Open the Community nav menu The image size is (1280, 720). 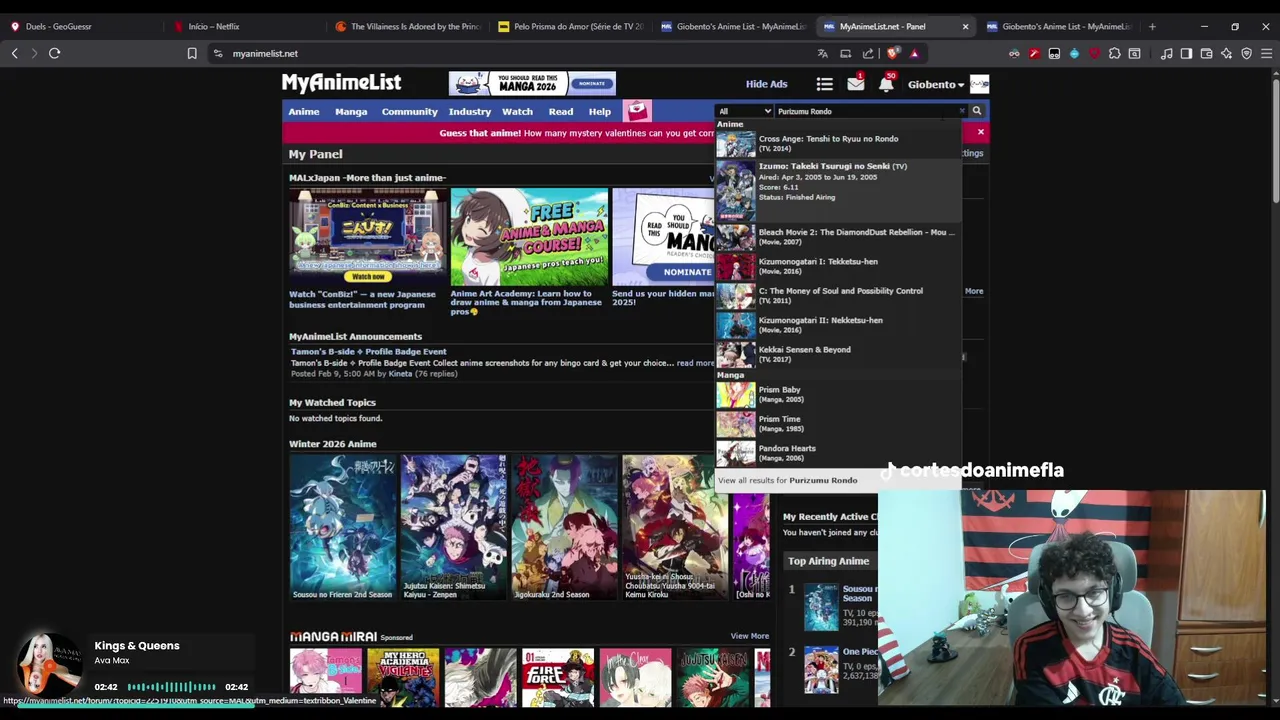coord(409,111)
